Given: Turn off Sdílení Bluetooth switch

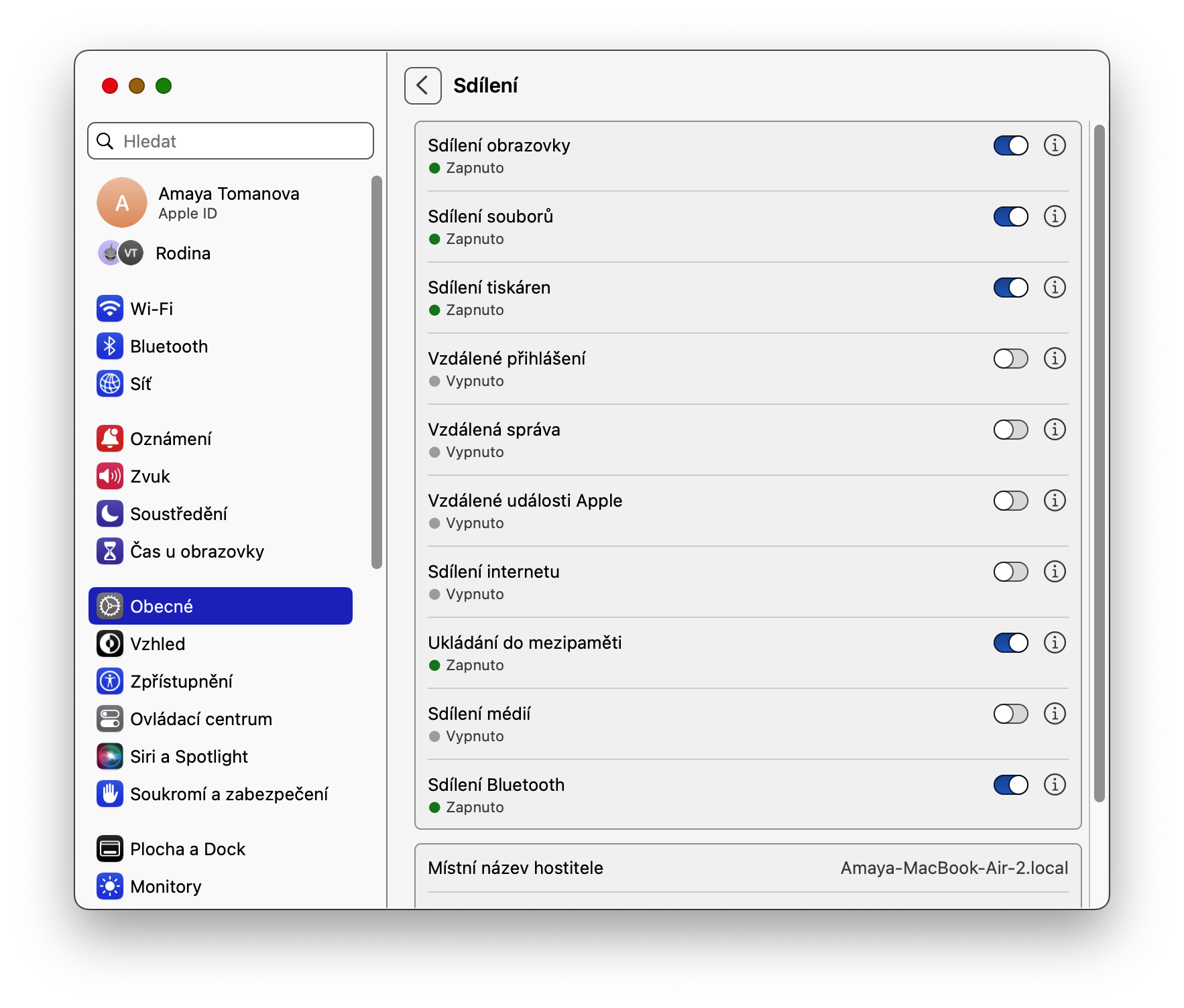Looking at the screenshot, I should (1011, 785).
